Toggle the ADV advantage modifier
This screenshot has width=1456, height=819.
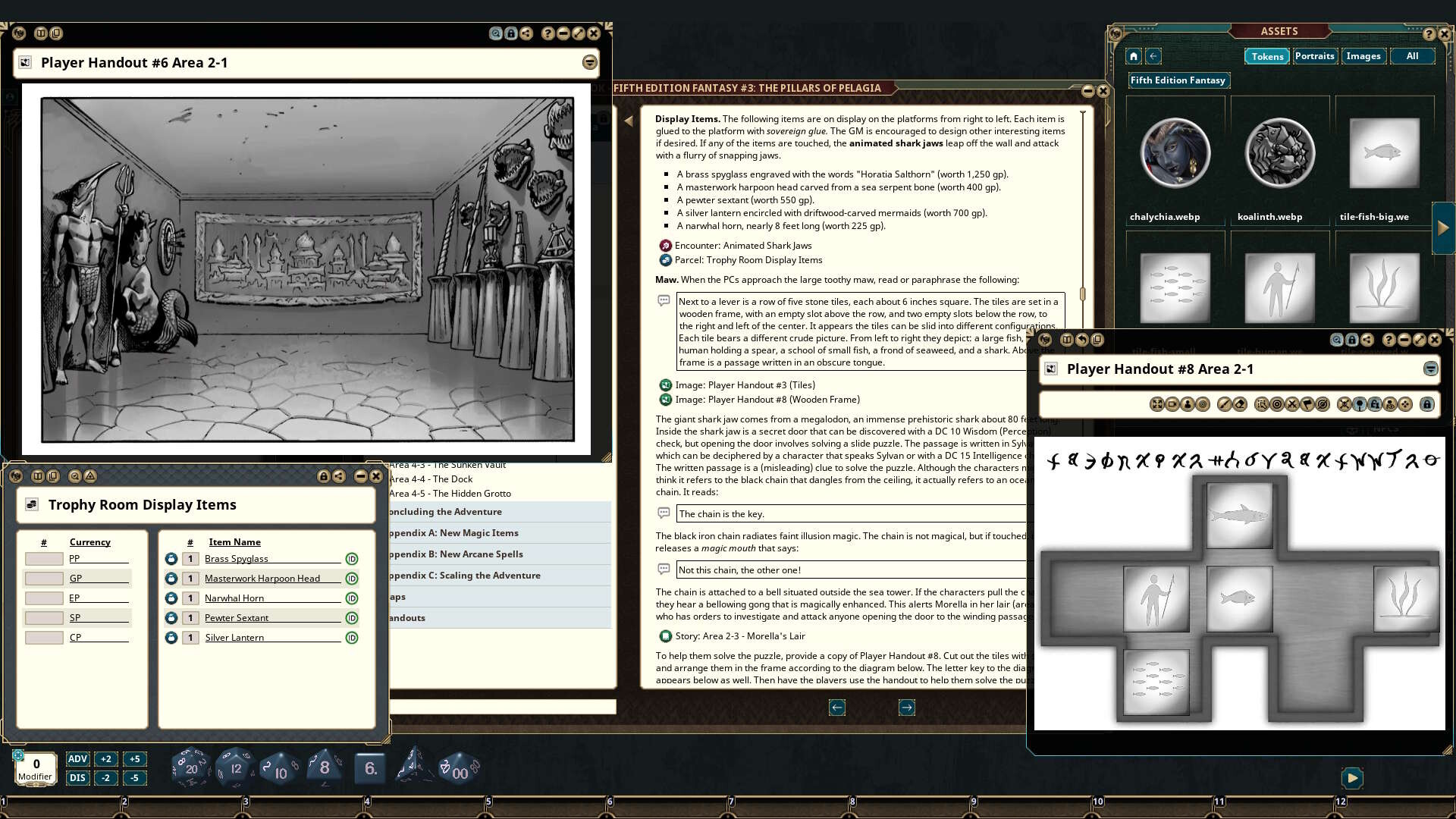coord(77,758)
